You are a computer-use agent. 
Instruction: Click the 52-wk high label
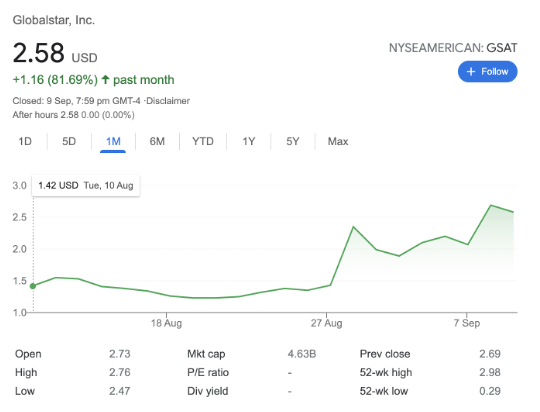pos(386,372)
